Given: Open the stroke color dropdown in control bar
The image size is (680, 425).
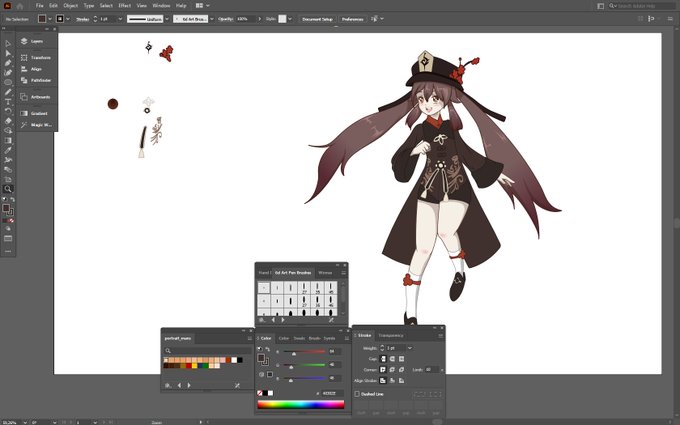Looking at the screenshot, I should pyautogui.click(x=68, y=19).
